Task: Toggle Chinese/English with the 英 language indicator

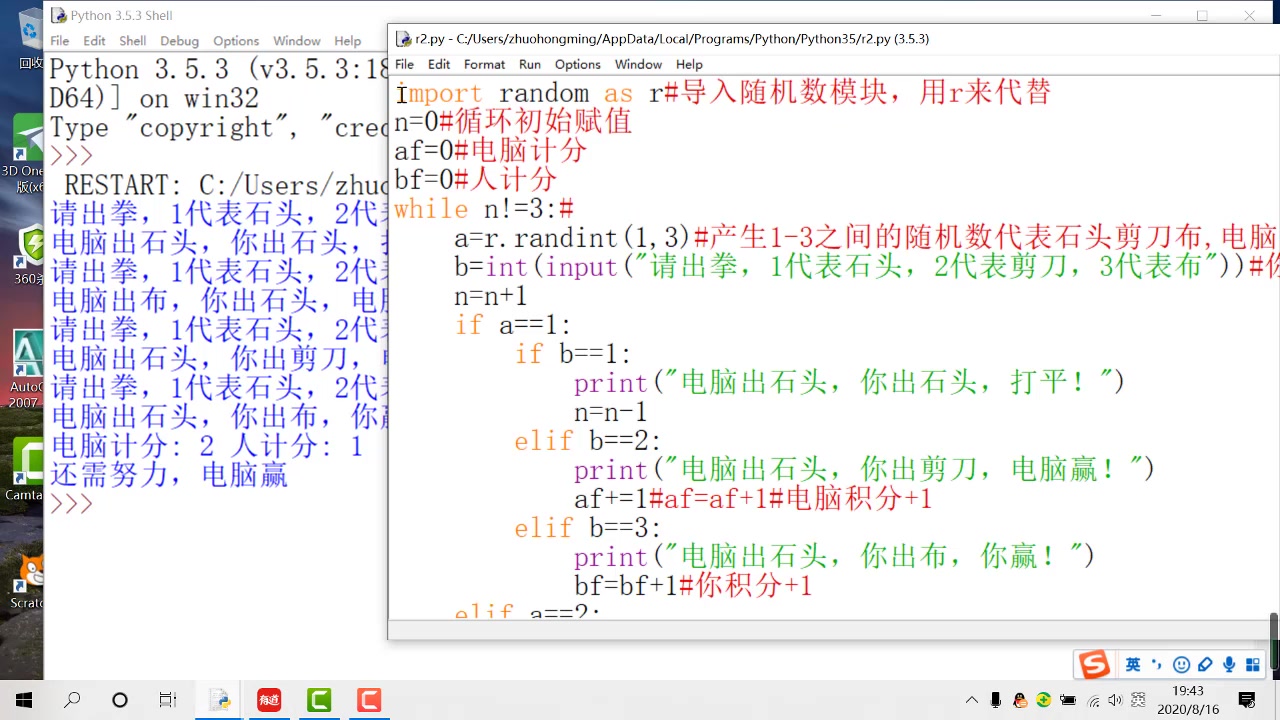Action: click(x=1133, y=663)
